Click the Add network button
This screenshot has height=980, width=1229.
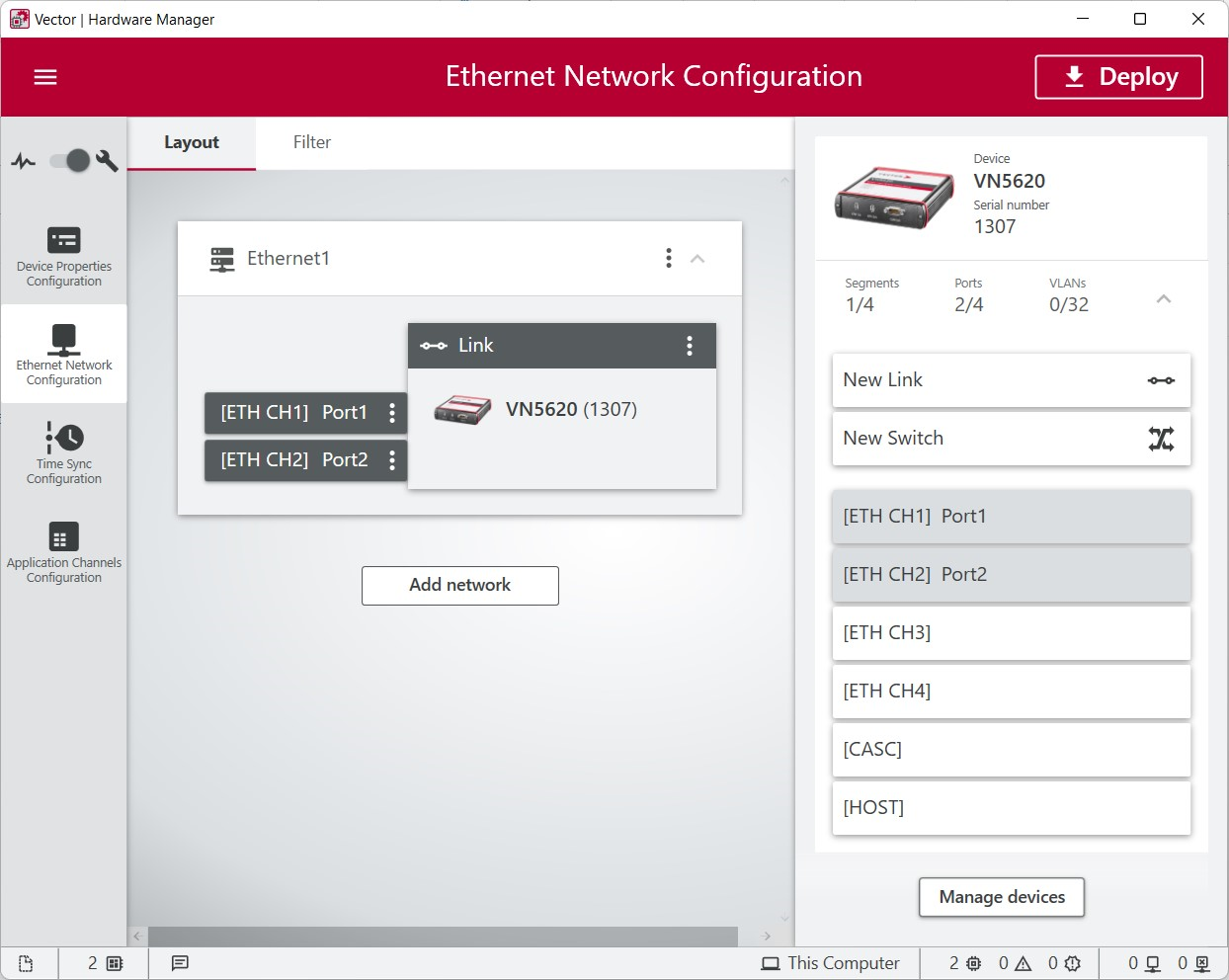pos(459,585)
